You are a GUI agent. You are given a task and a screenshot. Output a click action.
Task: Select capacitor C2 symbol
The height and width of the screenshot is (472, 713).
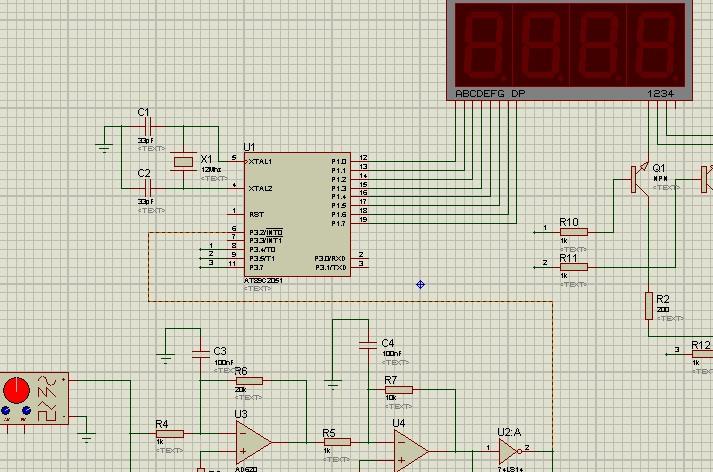(148, 188)
